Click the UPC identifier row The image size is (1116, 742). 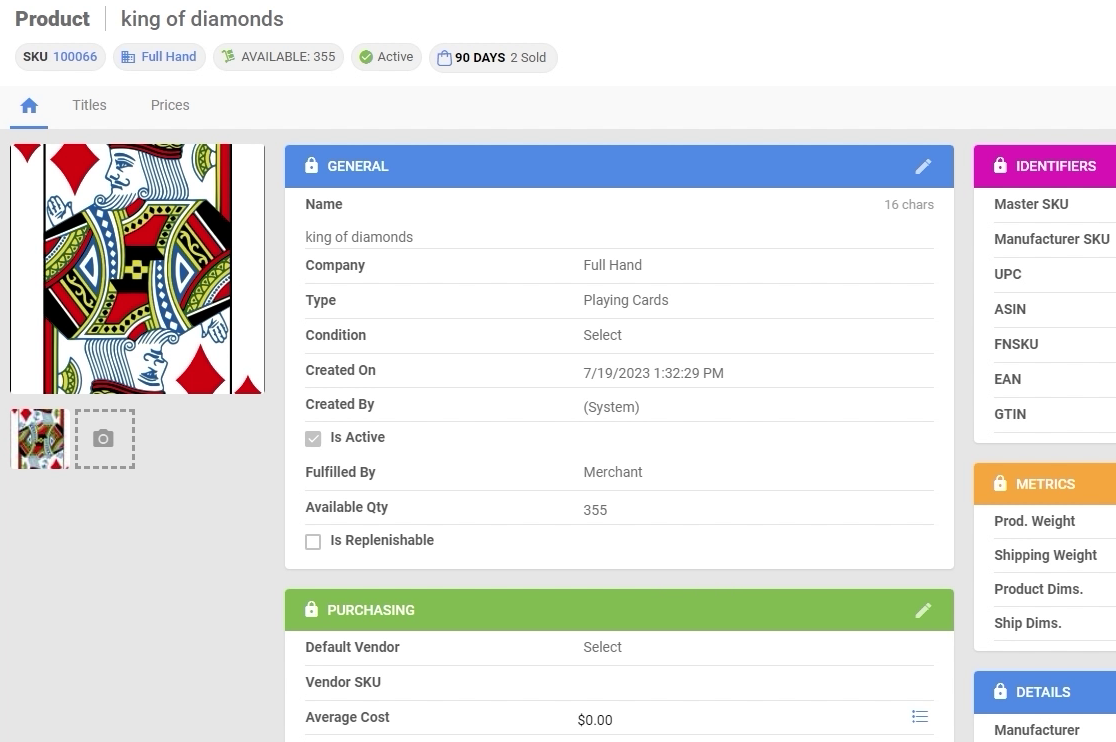click(1055, 274)
